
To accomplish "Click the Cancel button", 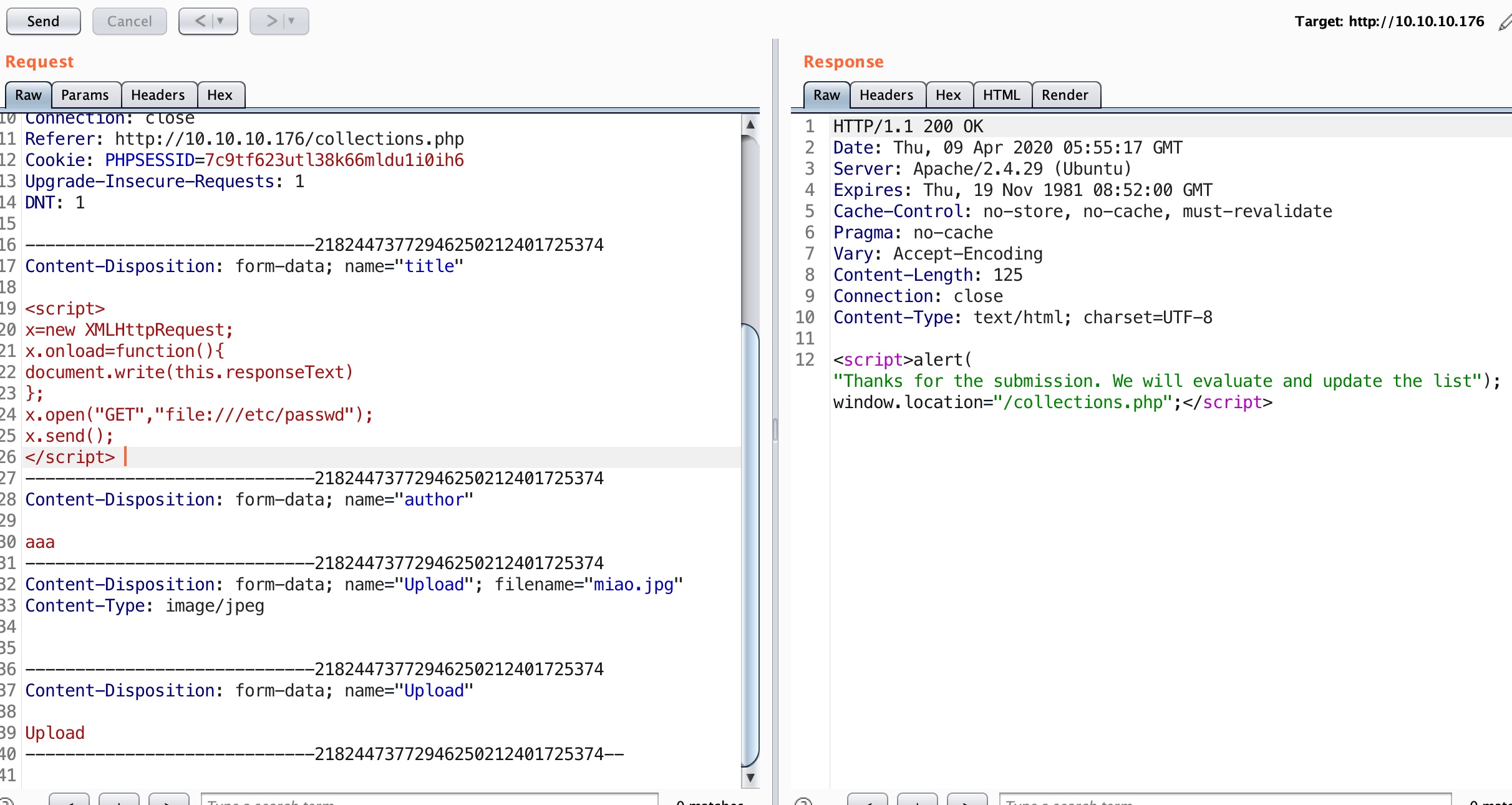I will point(129,21).
